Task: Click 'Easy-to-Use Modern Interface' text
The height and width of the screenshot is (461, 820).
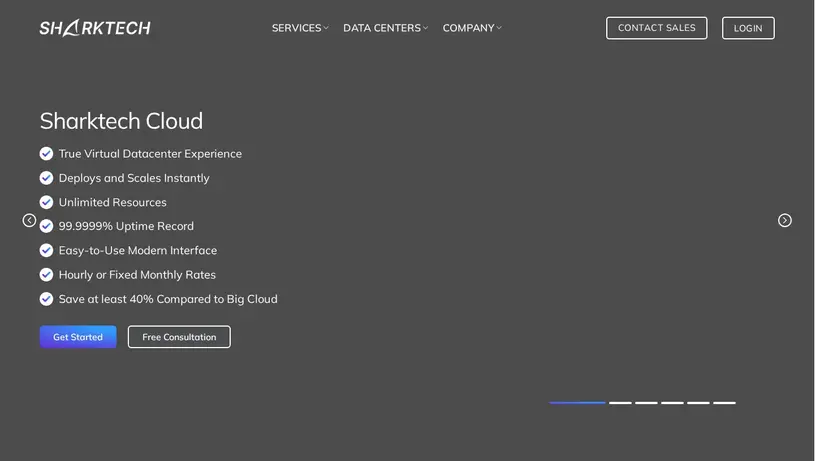Action: (x=138, y=250)
